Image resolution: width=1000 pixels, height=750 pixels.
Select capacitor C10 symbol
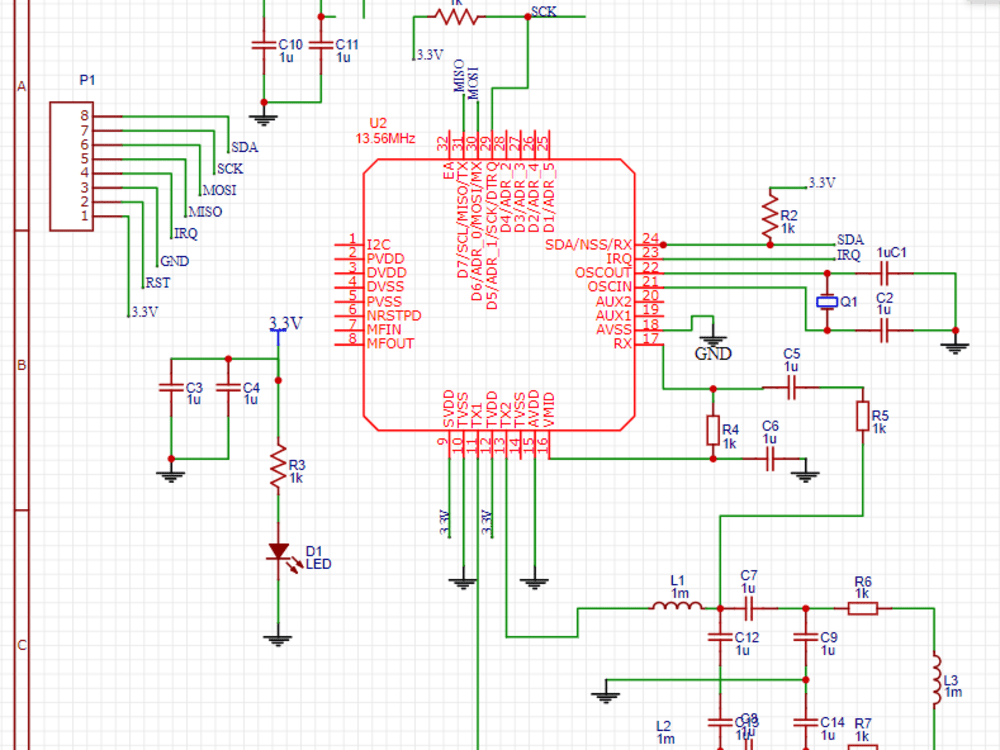[263, 45]
